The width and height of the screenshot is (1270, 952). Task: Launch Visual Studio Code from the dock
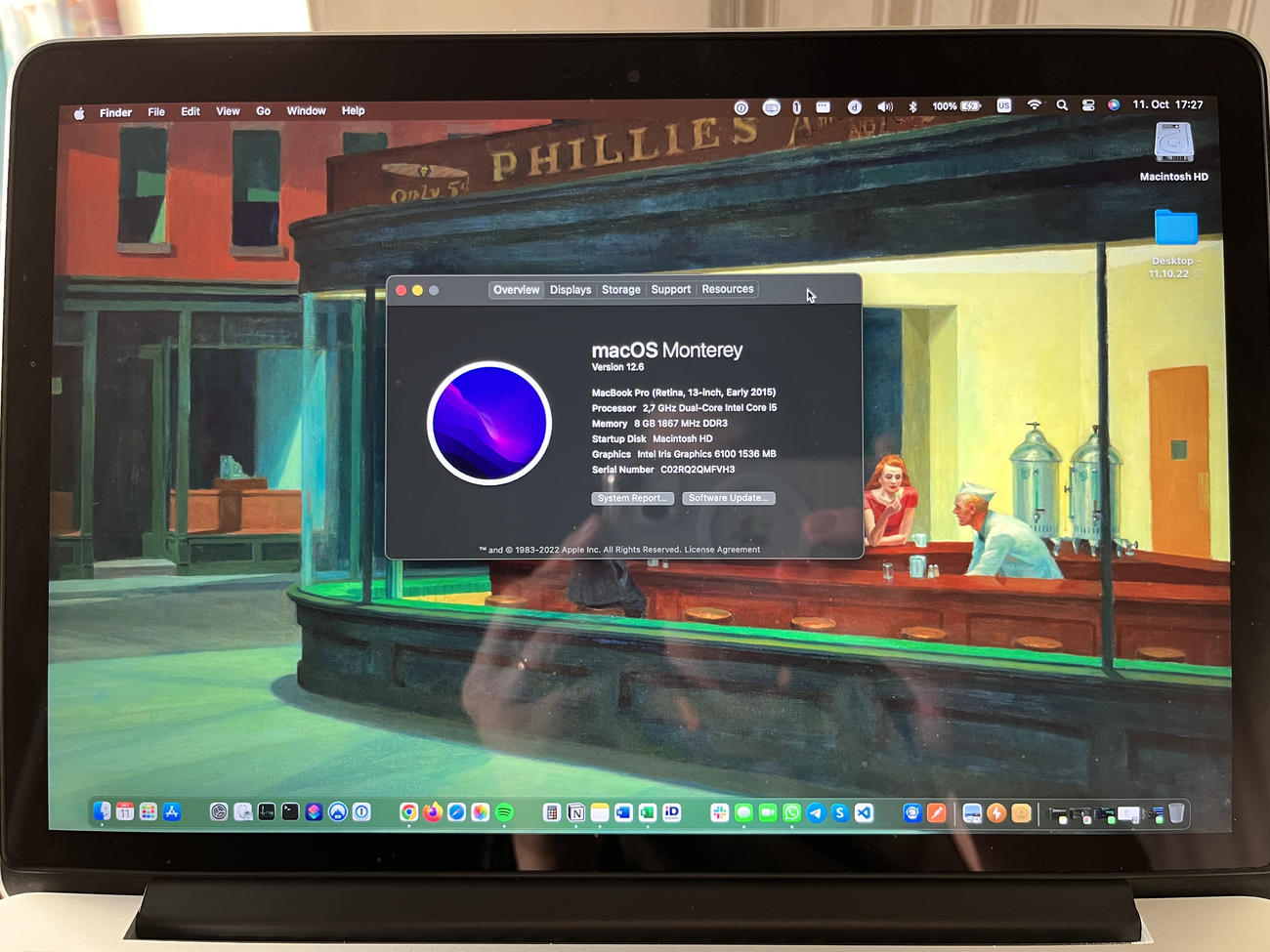864,812
